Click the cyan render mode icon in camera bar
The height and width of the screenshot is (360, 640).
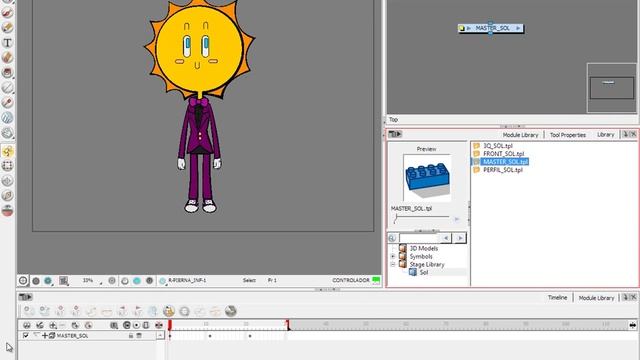(137, 281)
